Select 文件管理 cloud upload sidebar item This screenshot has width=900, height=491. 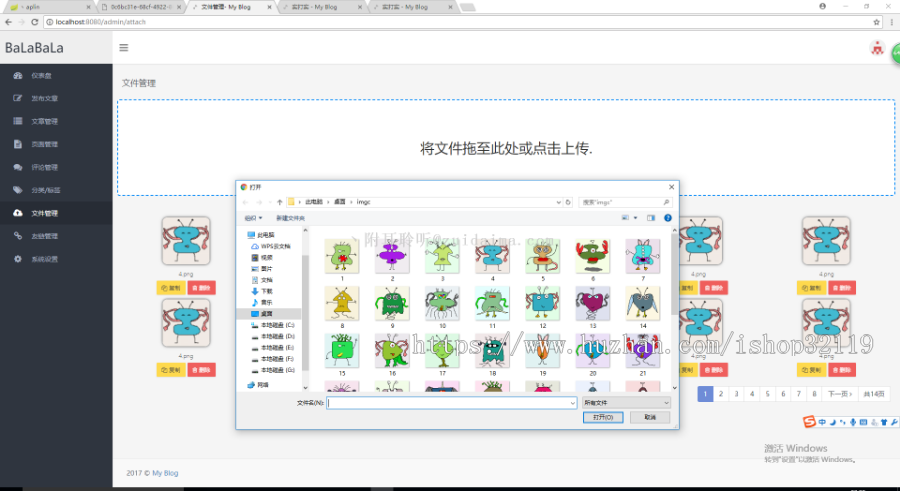(x=56, y=213)
